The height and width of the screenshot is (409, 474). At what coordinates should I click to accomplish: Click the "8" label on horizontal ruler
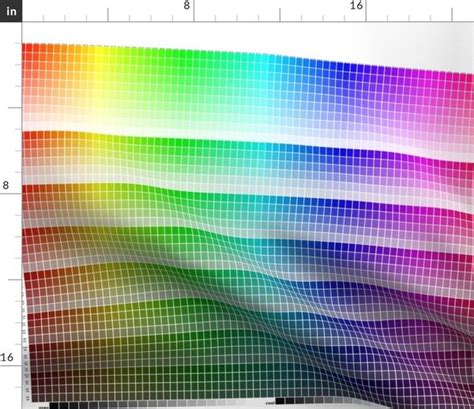(x=187, y=5)
